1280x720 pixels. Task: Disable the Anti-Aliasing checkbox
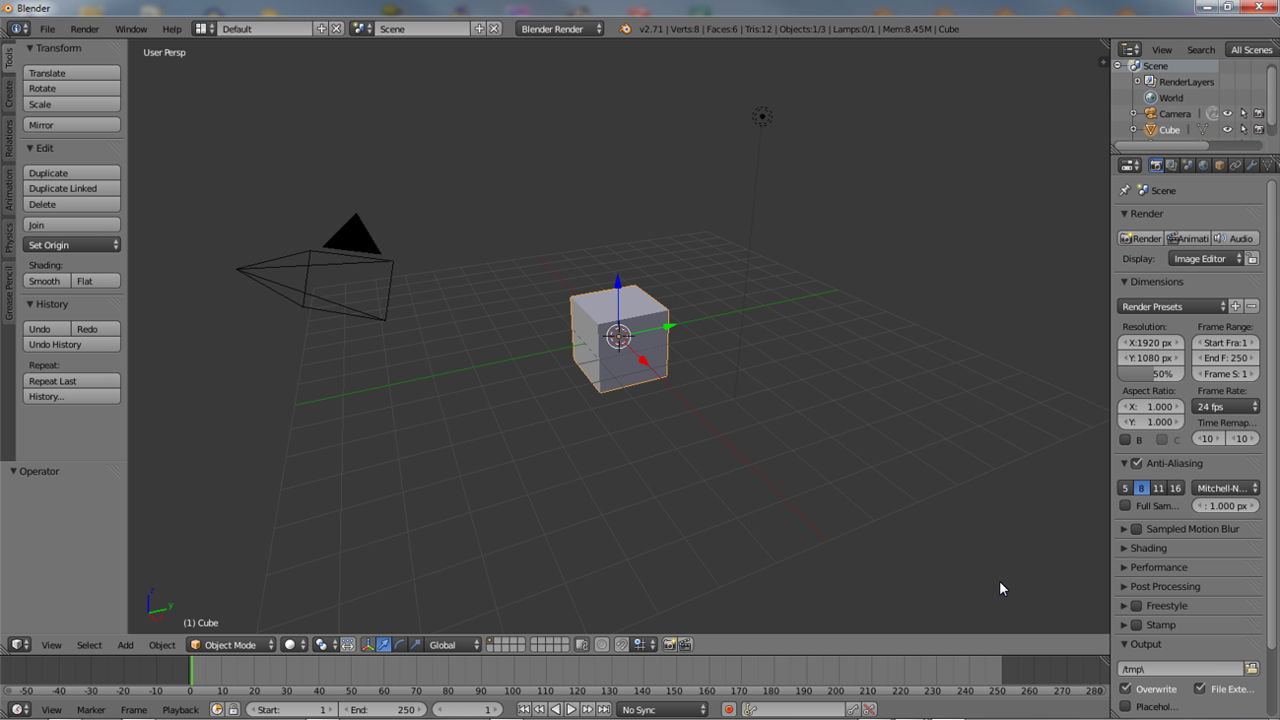click(1136, 463)
